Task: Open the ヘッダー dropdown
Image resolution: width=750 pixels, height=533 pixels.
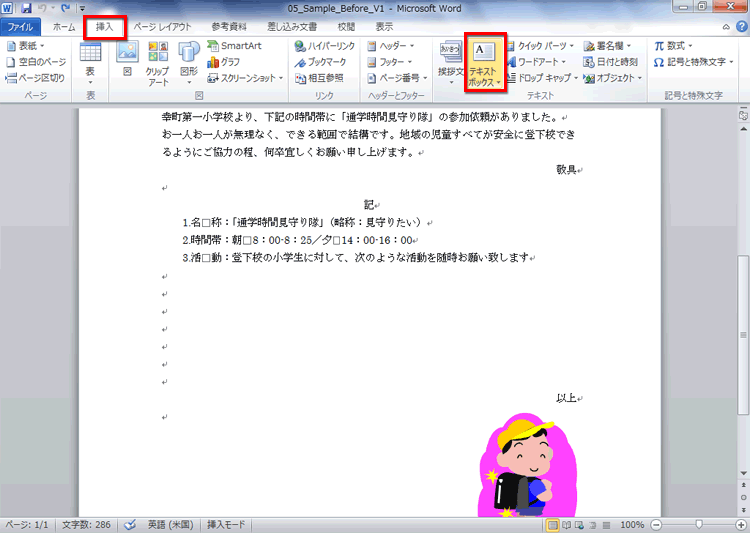Action: tap(390, 46)
